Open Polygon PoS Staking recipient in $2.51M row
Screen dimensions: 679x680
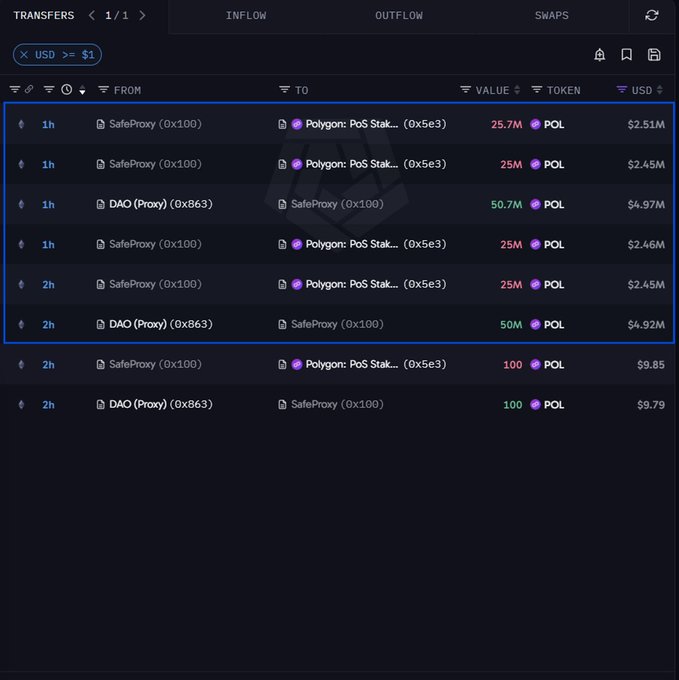tap(375, 124)
